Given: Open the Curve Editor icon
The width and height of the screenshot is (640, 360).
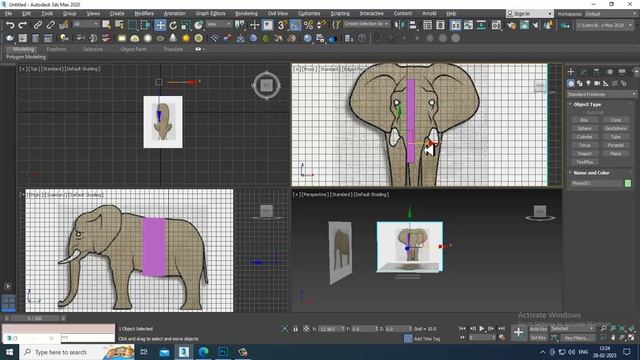Looking at the screenshot, I should point(468,25).
